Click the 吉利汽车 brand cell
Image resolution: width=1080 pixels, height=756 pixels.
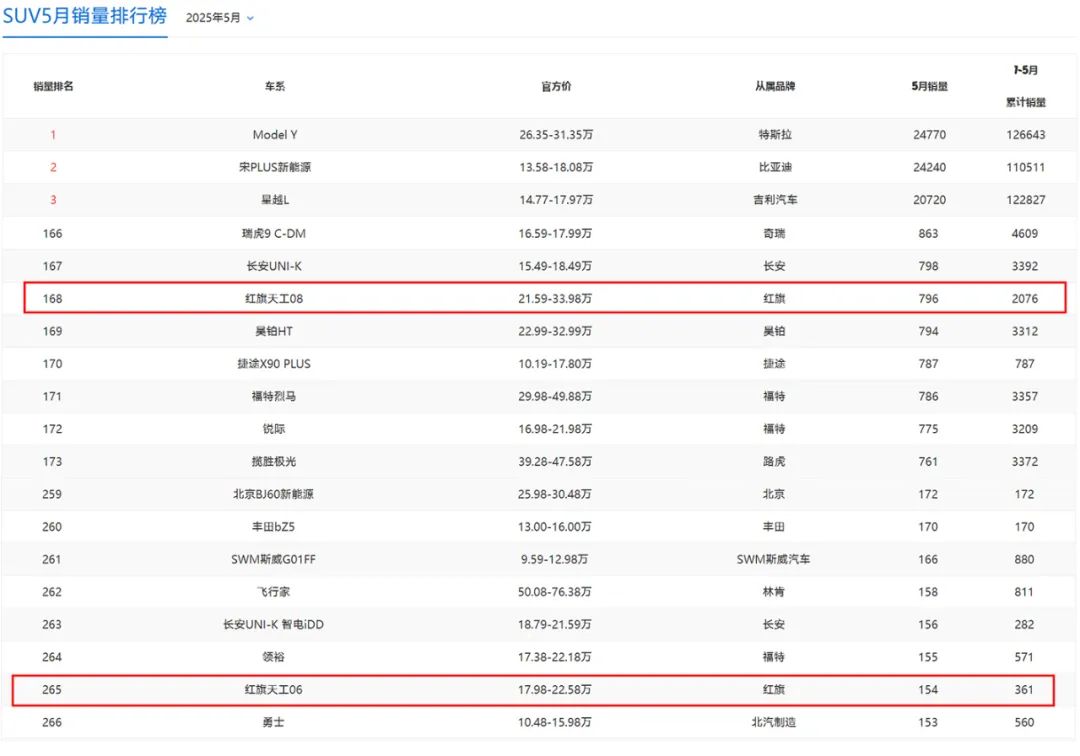pos(775,200)
